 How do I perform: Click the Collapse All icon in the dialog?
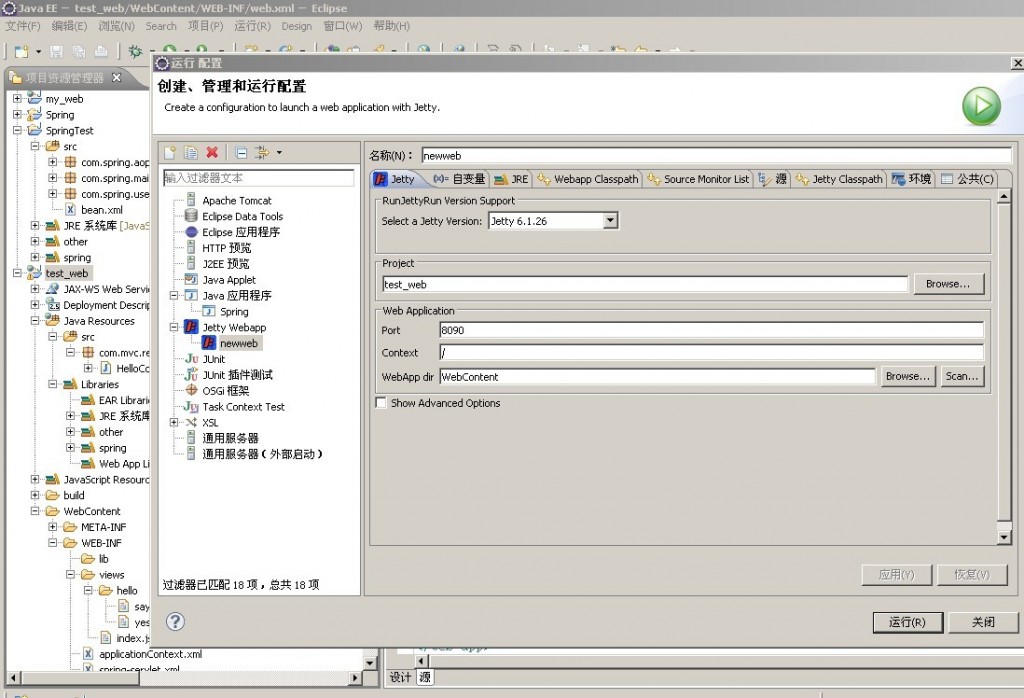pos(240,151)
